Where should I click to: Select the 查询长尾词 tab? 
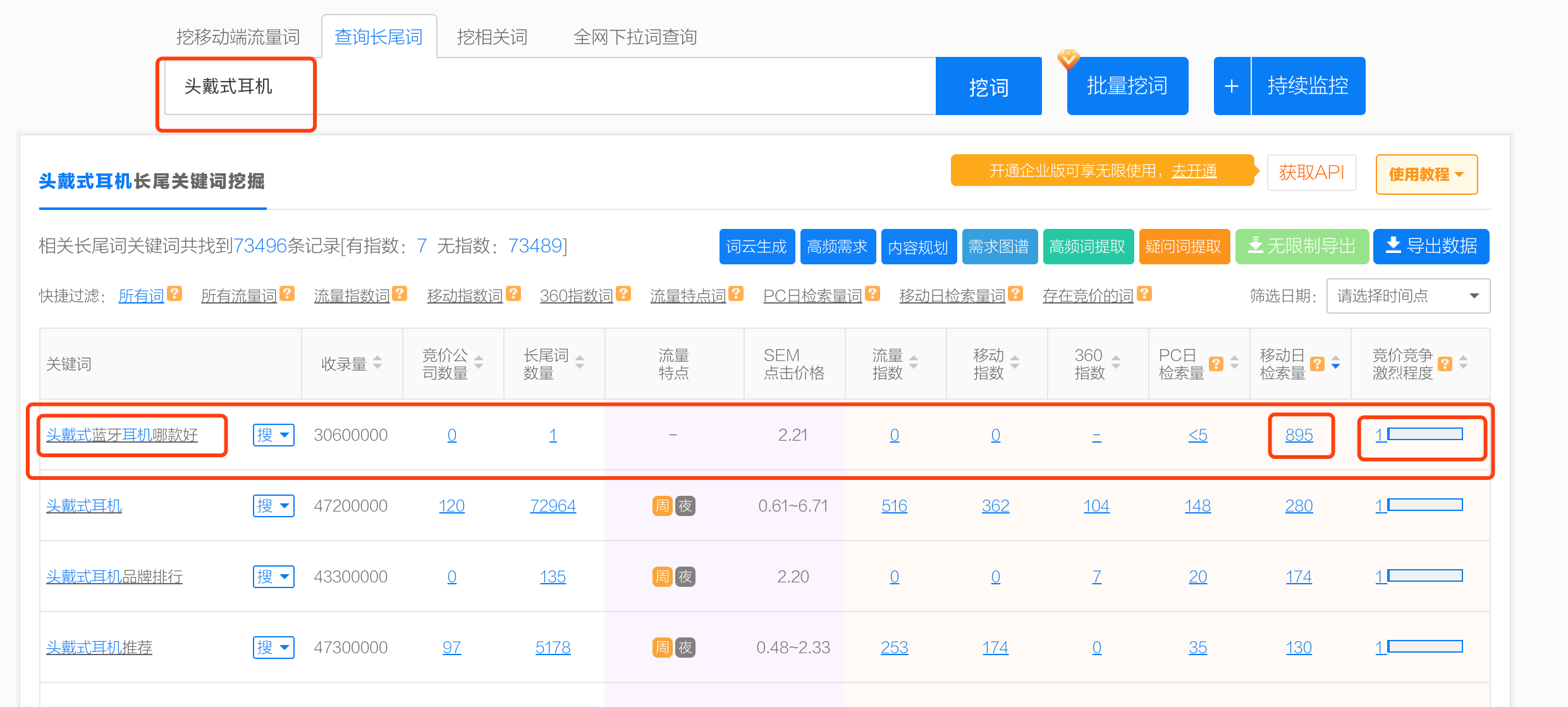[379, 37]
